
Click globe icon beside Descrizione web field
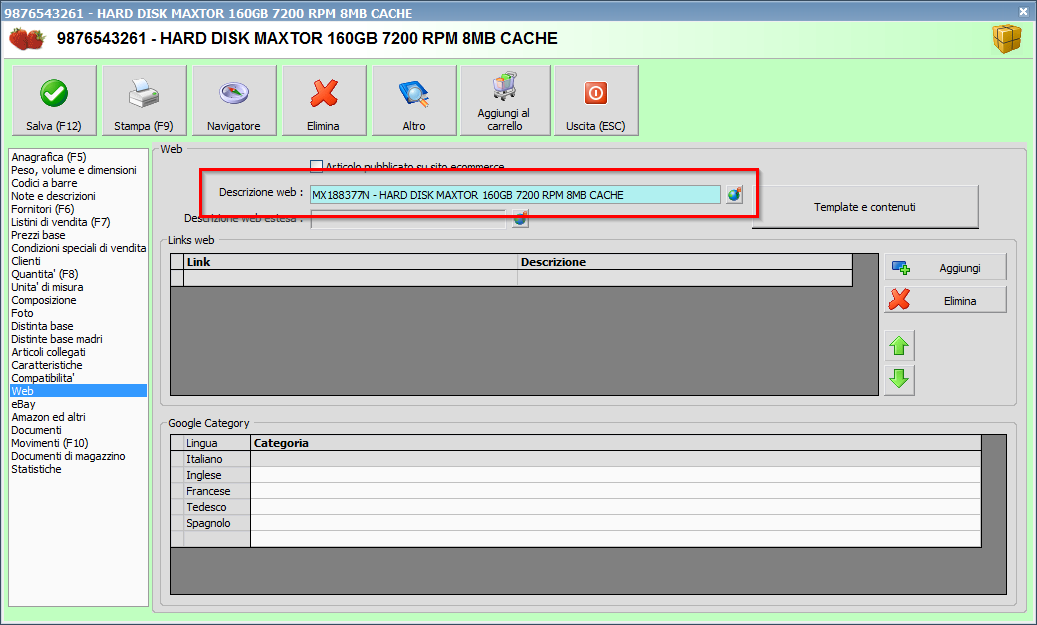click(x=735, y=195)
